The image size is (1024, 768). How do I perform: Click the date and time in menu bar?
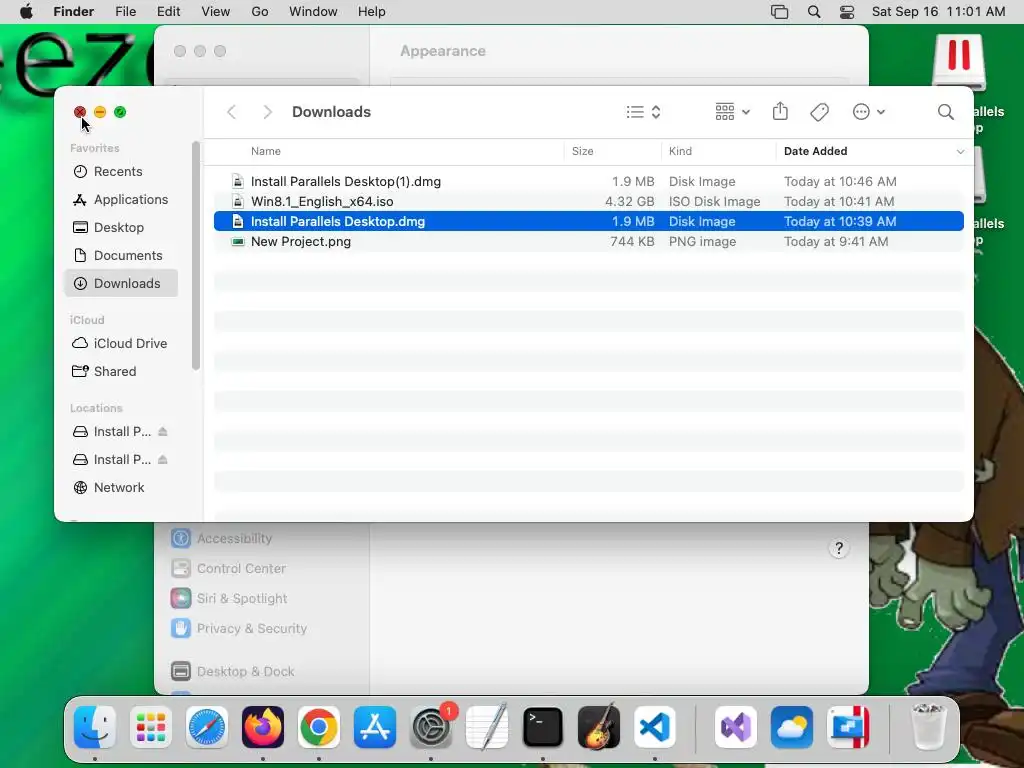(938, 12)
